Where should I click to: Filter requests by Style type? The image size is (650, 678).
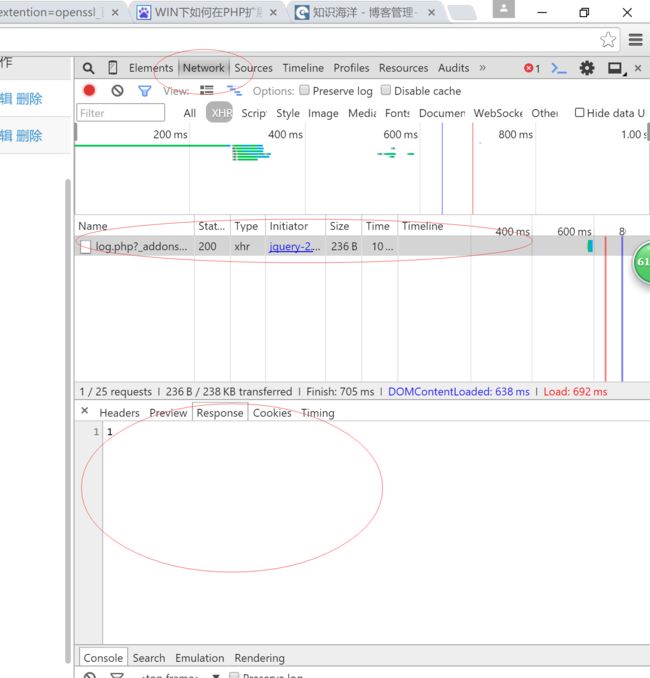[288, 113]
